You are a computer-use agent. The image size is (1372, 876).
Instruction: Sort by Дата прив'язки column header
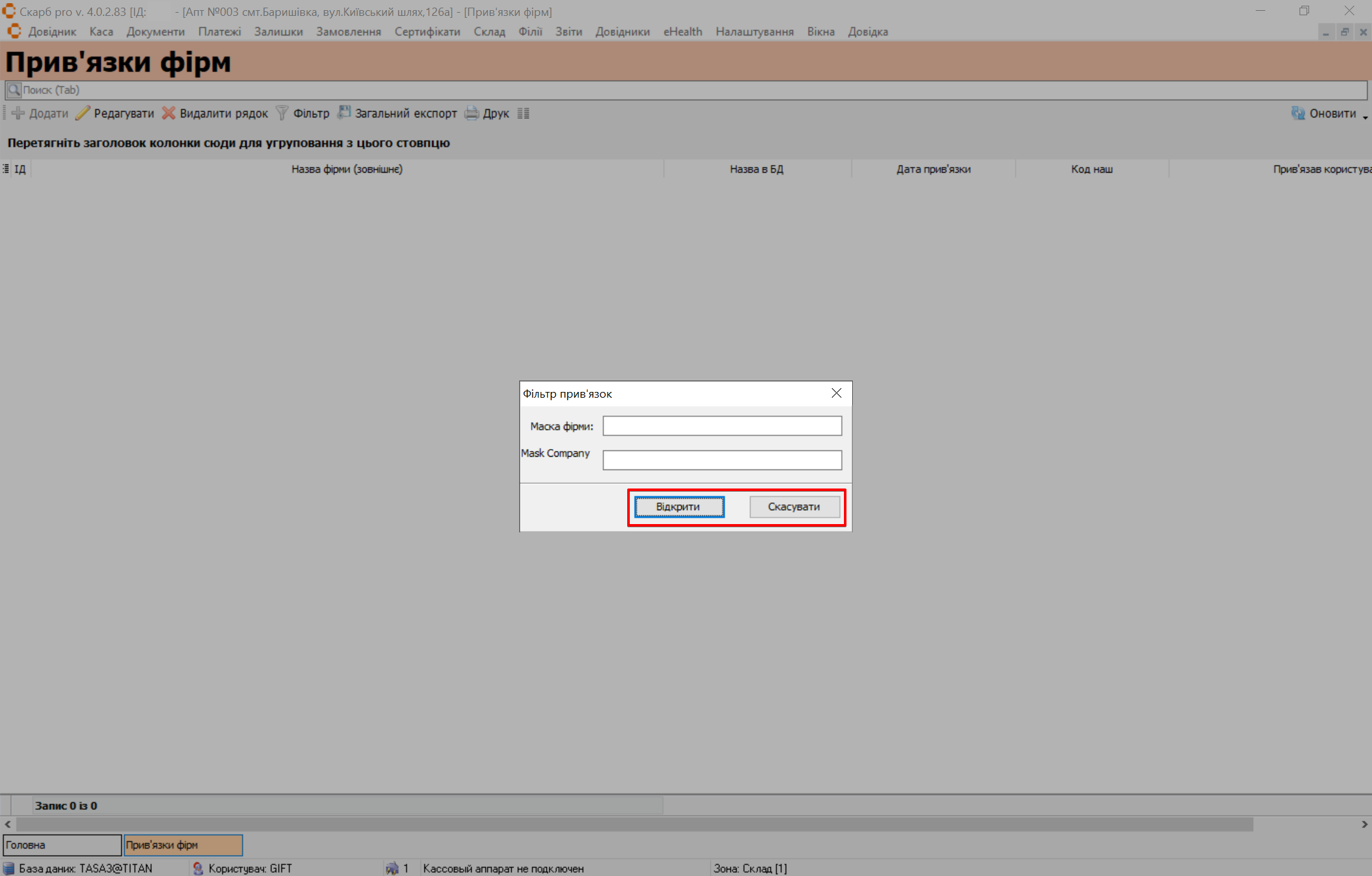click(933, 169)
